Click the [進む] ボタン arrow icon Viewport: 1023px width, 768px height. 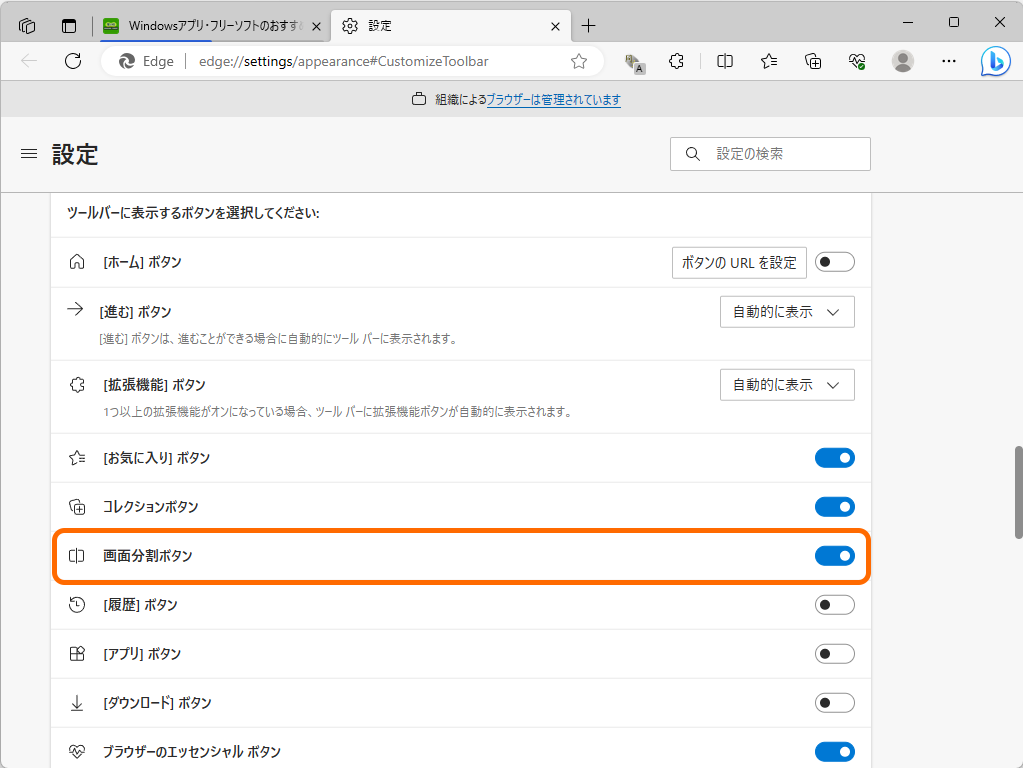pos(76,309)
